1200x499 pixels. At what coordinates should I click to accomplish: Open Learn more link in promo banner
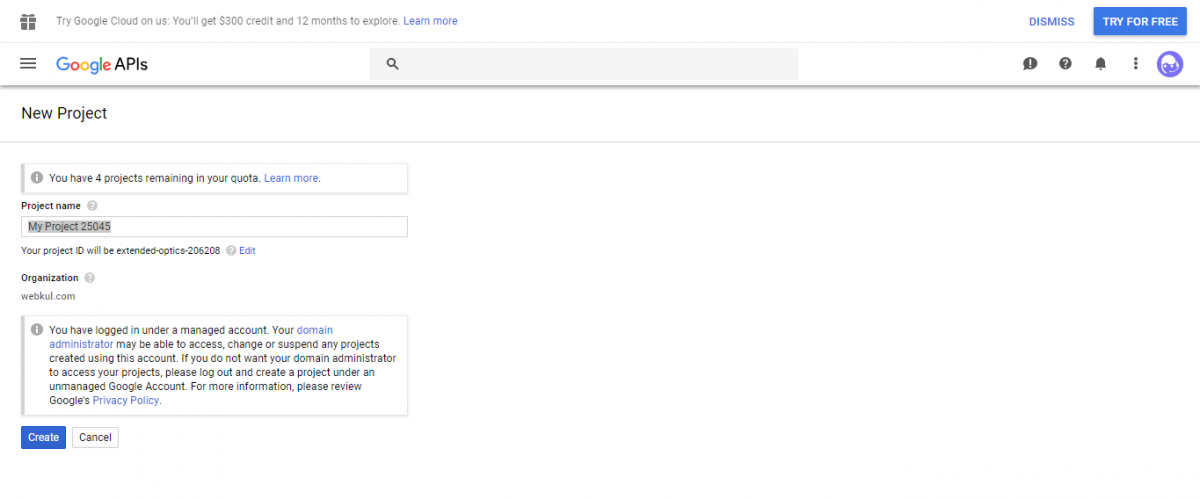(x=430, y=21)
